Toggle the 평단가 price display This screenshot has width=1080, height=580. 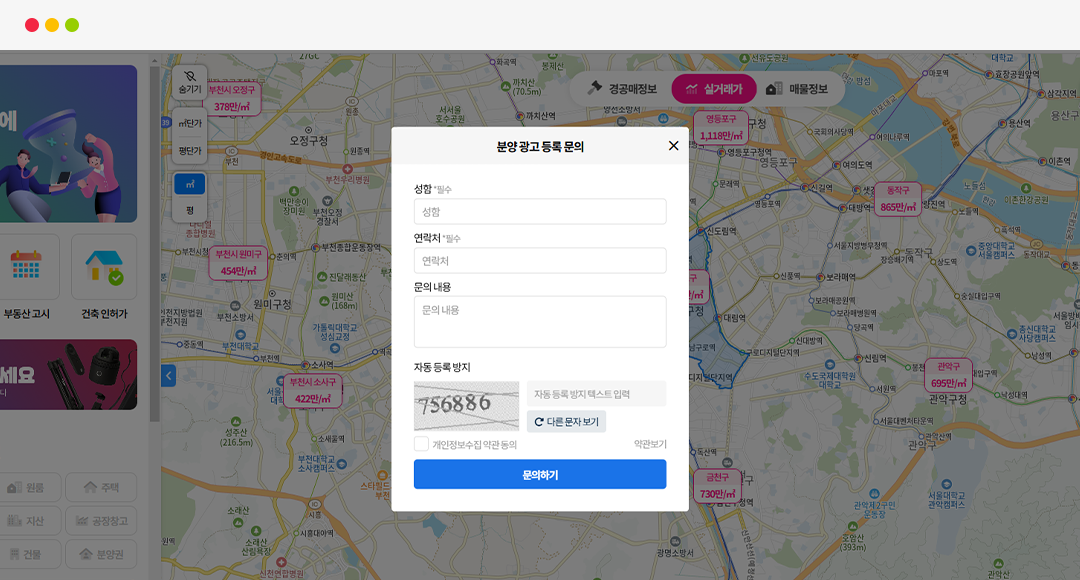click(x=190, y=151)
